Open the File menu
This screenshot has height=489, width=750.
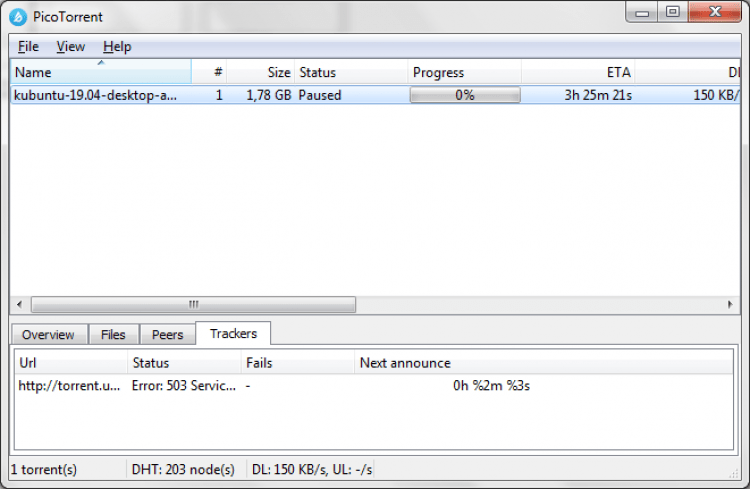28,46
